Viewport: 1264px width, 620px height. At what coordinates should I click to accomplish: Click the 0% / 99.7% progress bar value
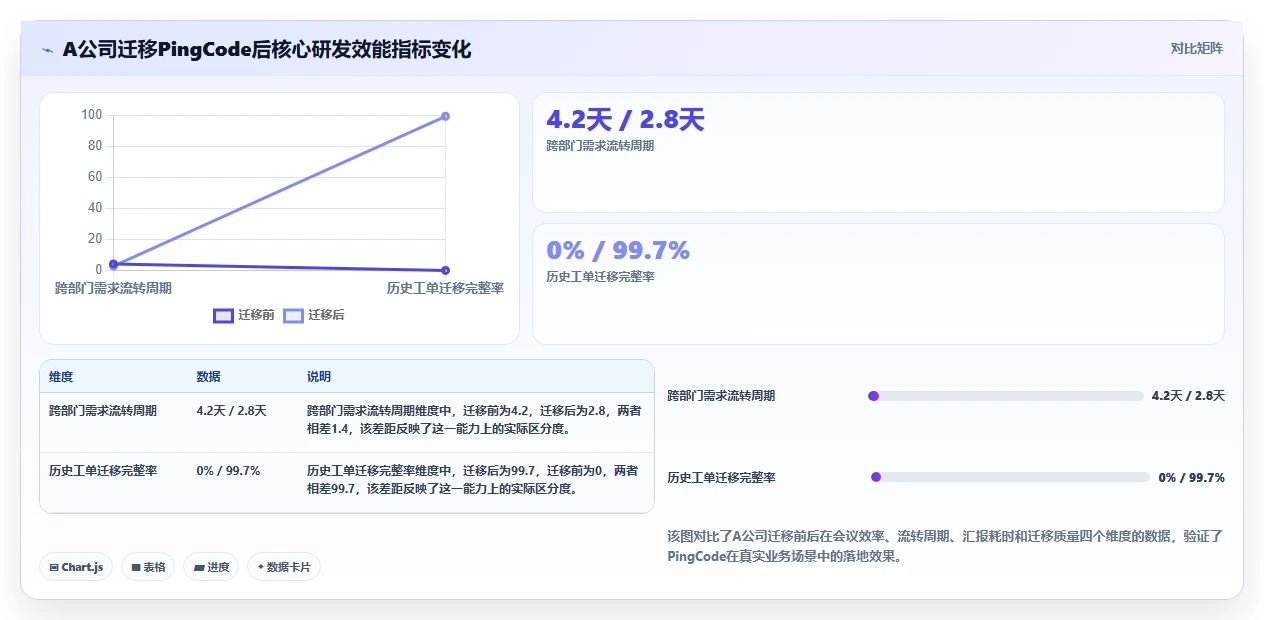1191,478
